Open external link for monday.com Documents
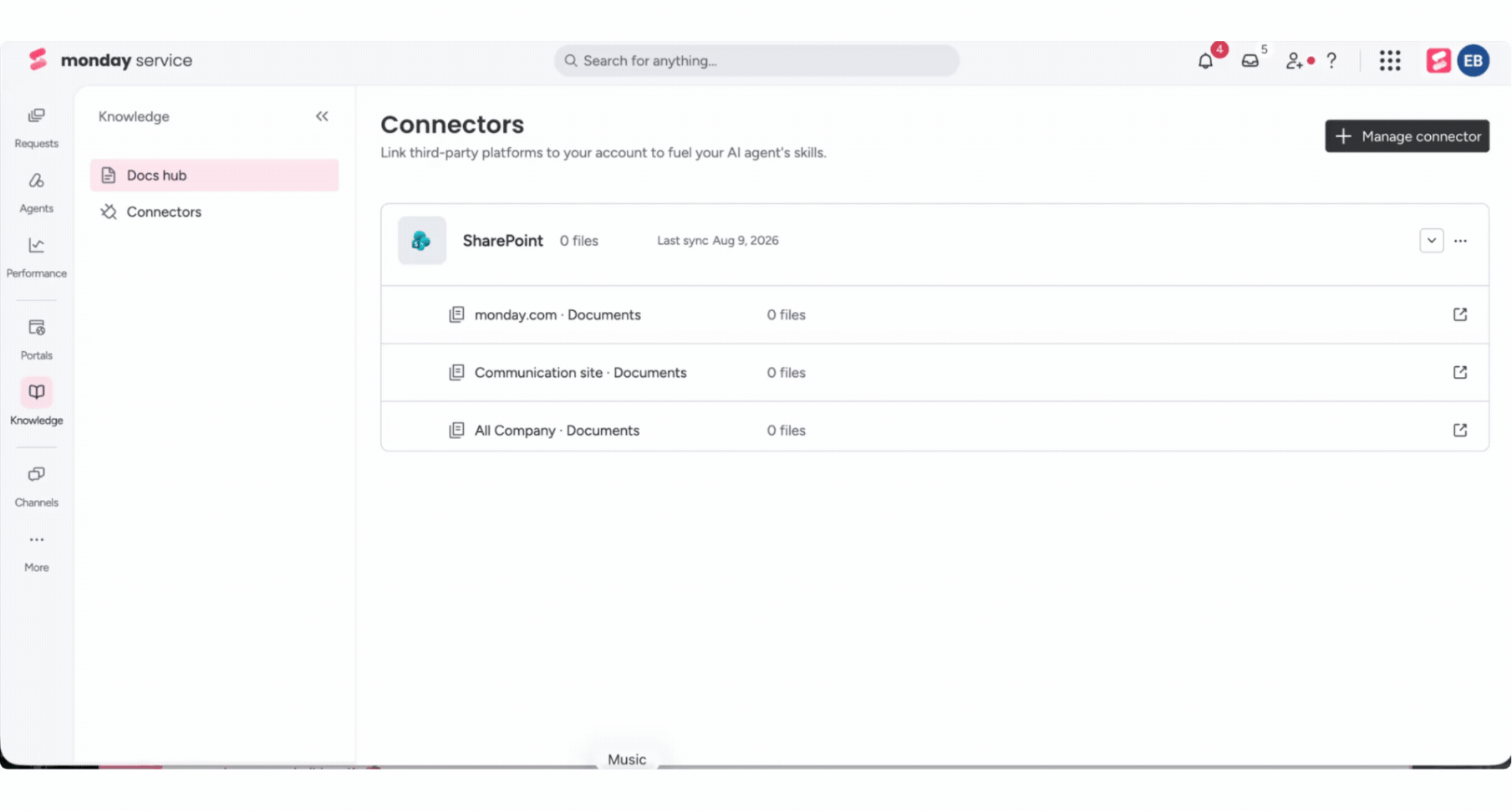Screen dimensions: 1512x811 point(1460,314)
